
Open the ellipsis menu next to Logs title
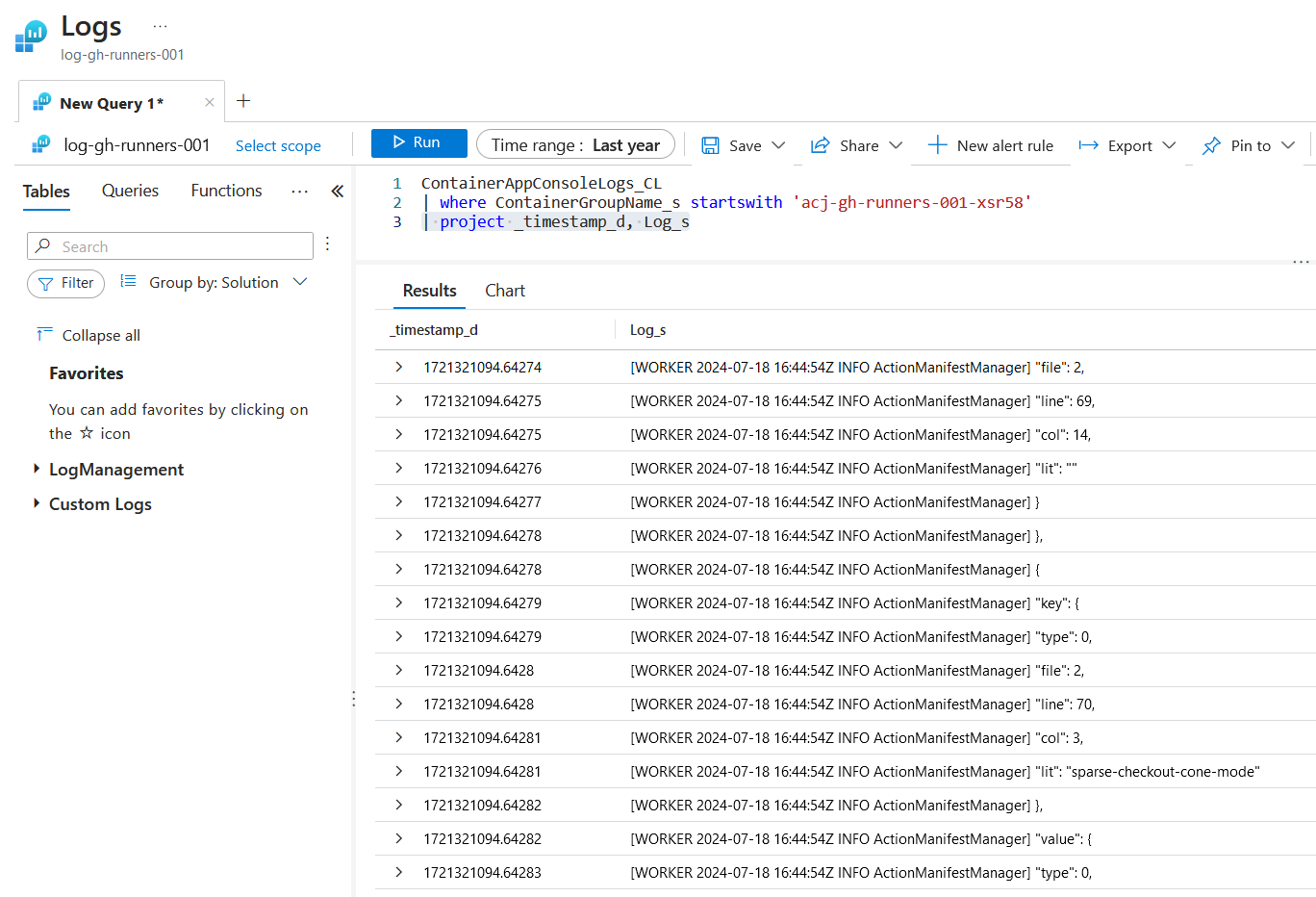(160, 26)
